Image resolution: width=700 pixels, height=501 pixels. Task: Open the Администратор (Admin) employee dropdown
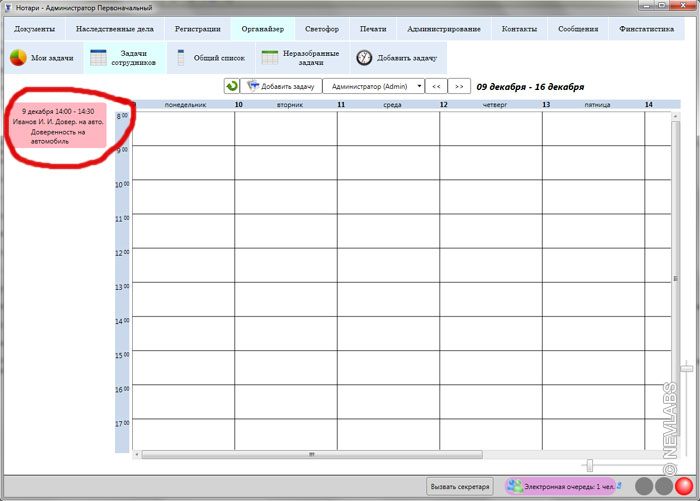click(x=374, y=87)
